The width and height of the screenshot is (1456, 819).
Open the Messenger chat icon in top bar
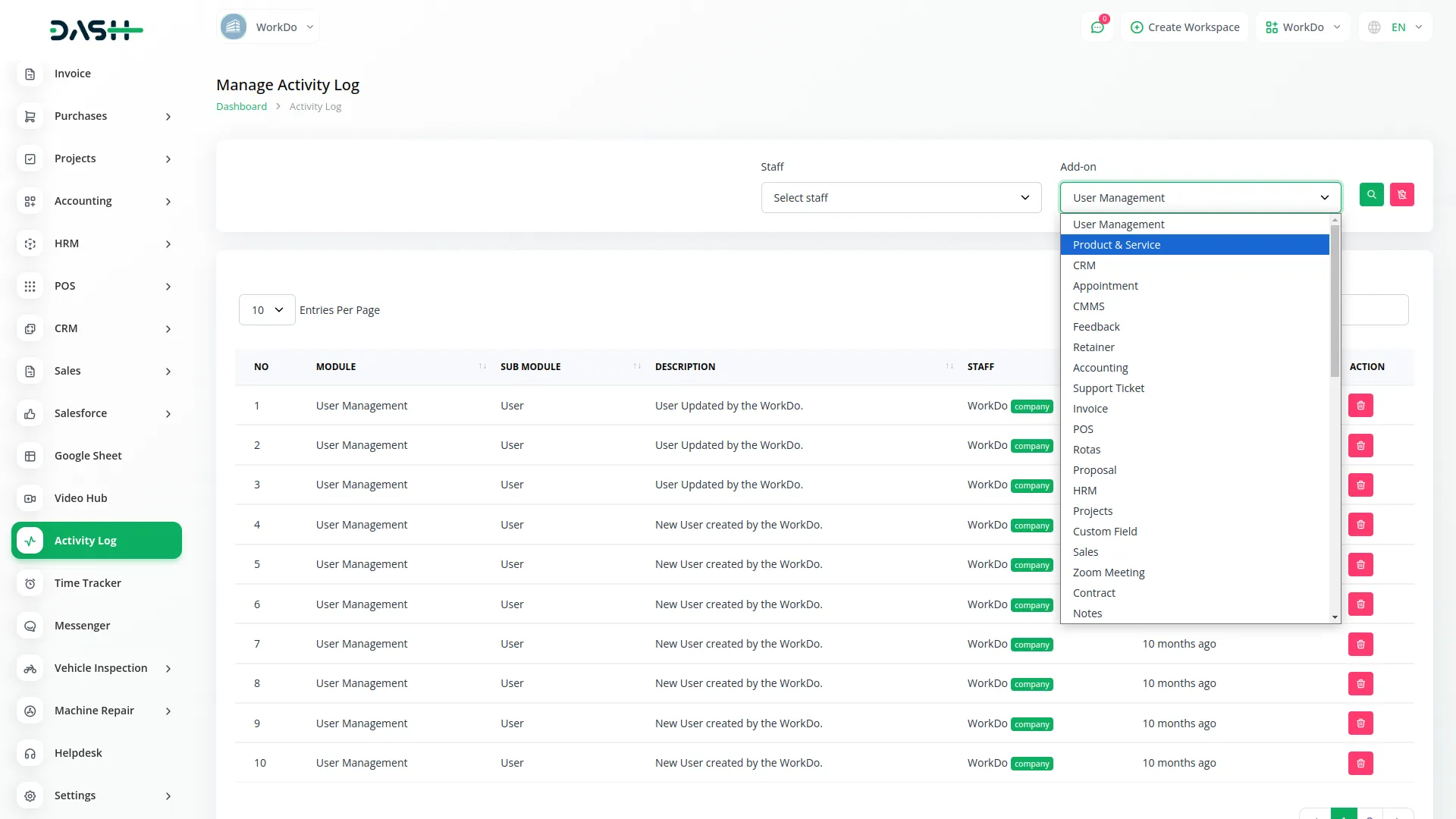pyautogui.click(x=1097, y=27)
